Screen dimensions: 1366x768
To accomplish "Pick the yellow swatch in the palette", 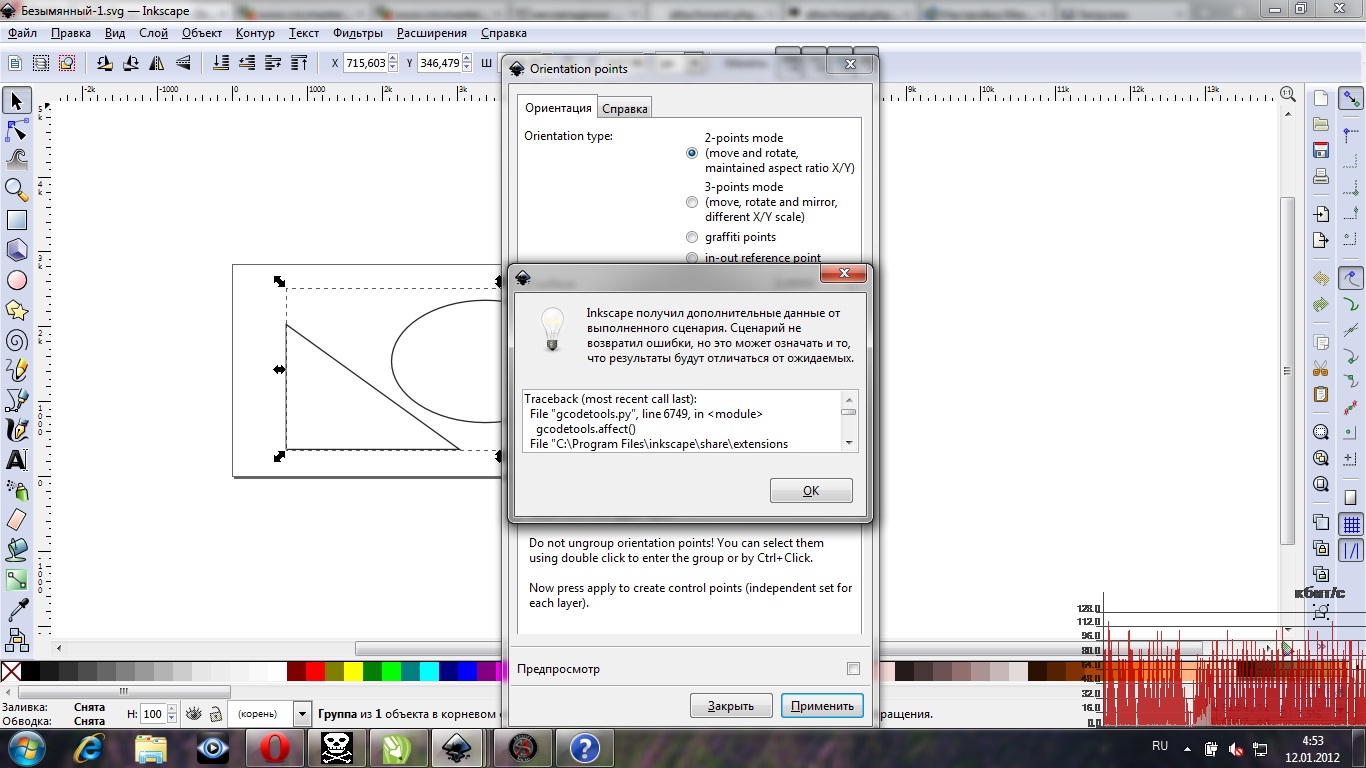I will (354, 671).
